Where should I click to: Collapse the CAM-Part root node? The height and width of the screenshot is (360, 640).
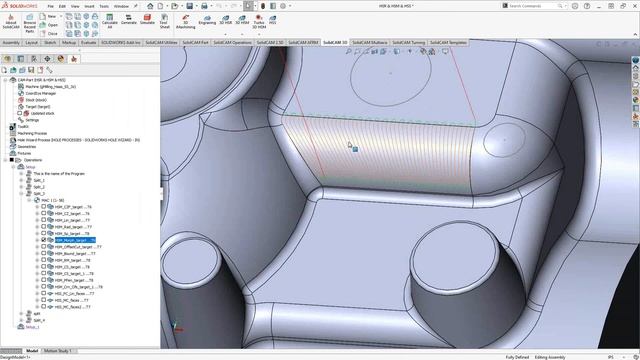pyautogui.click(x=5, y=80)
